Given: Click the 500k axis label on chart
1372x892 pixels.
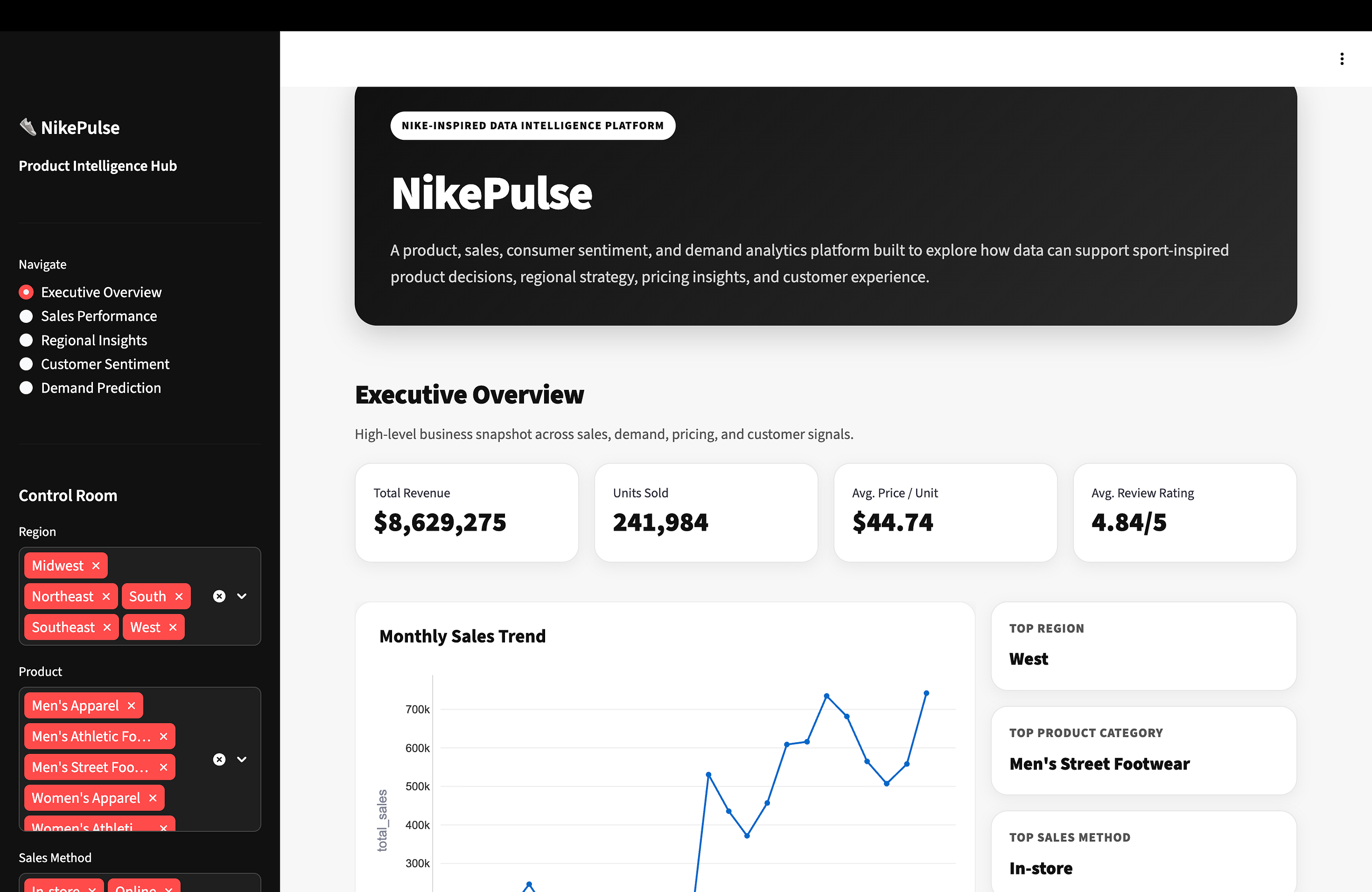Looking at the screenshot, I should (417, 787).
